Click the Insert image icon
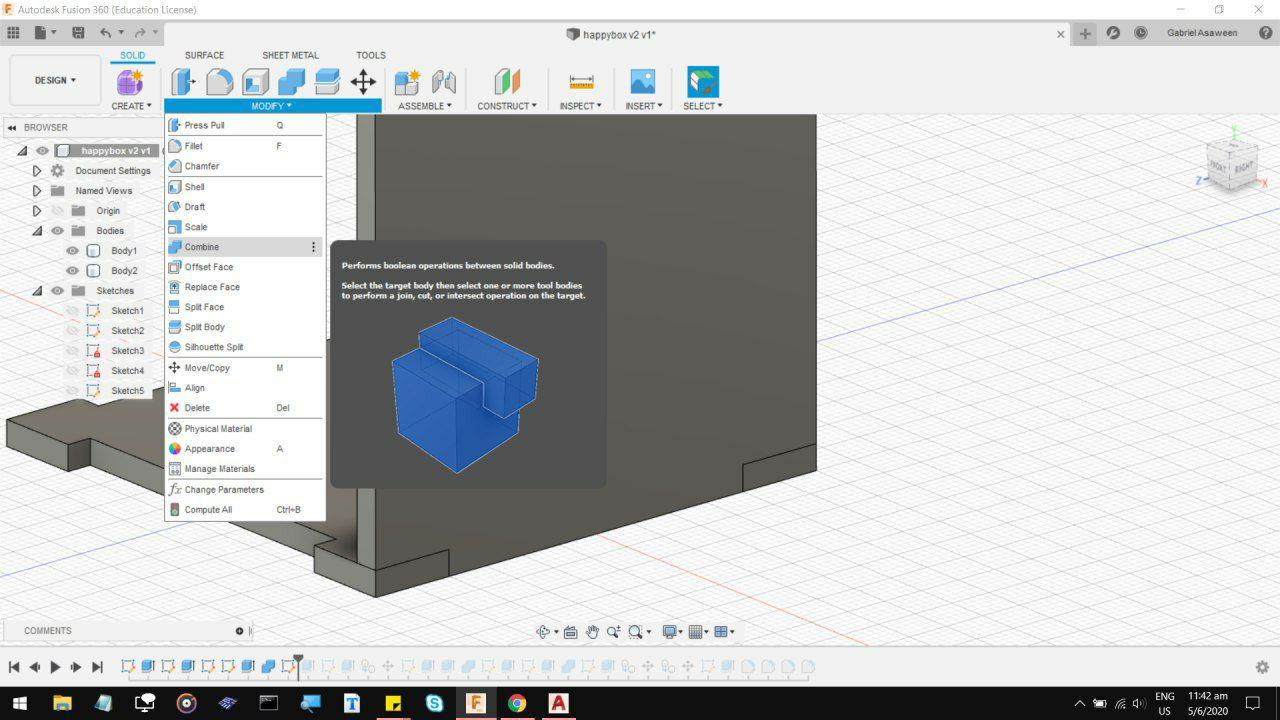Viewport: 1280px width, 720px height. (643, 82)
